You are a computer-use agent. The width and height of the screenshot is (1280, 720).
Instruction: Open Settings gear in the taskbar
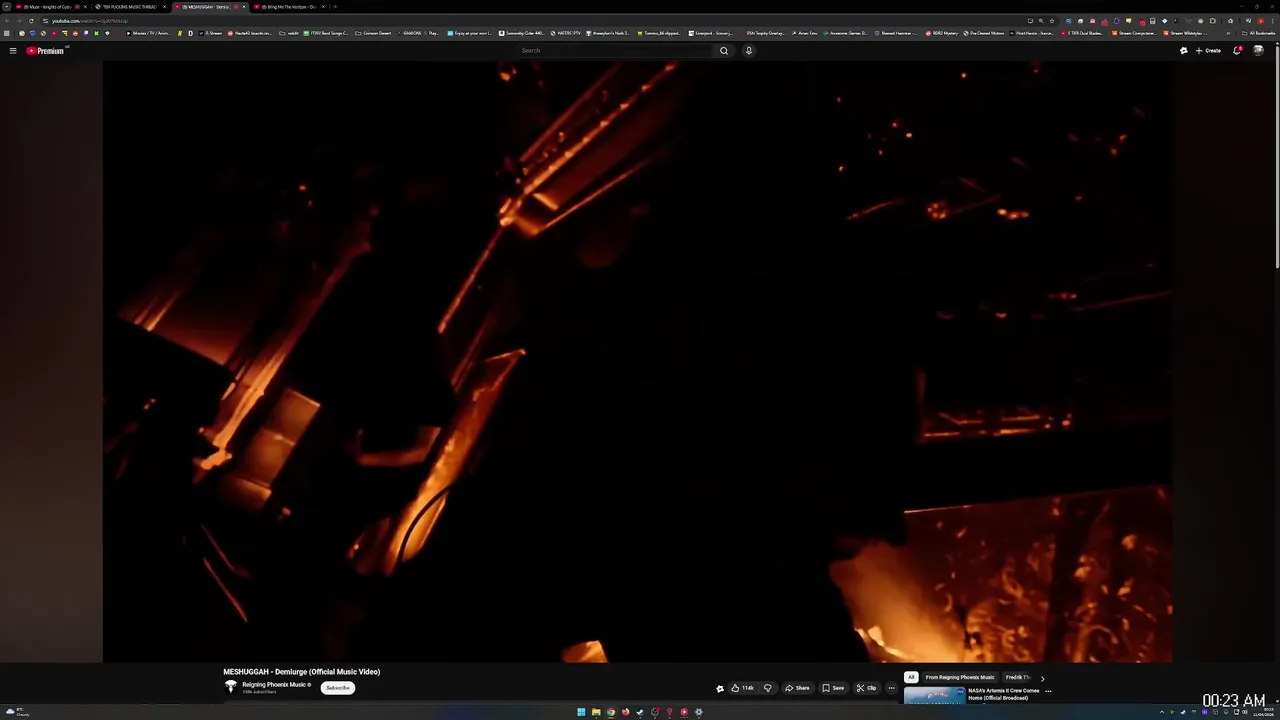click(x=699, y=712)
